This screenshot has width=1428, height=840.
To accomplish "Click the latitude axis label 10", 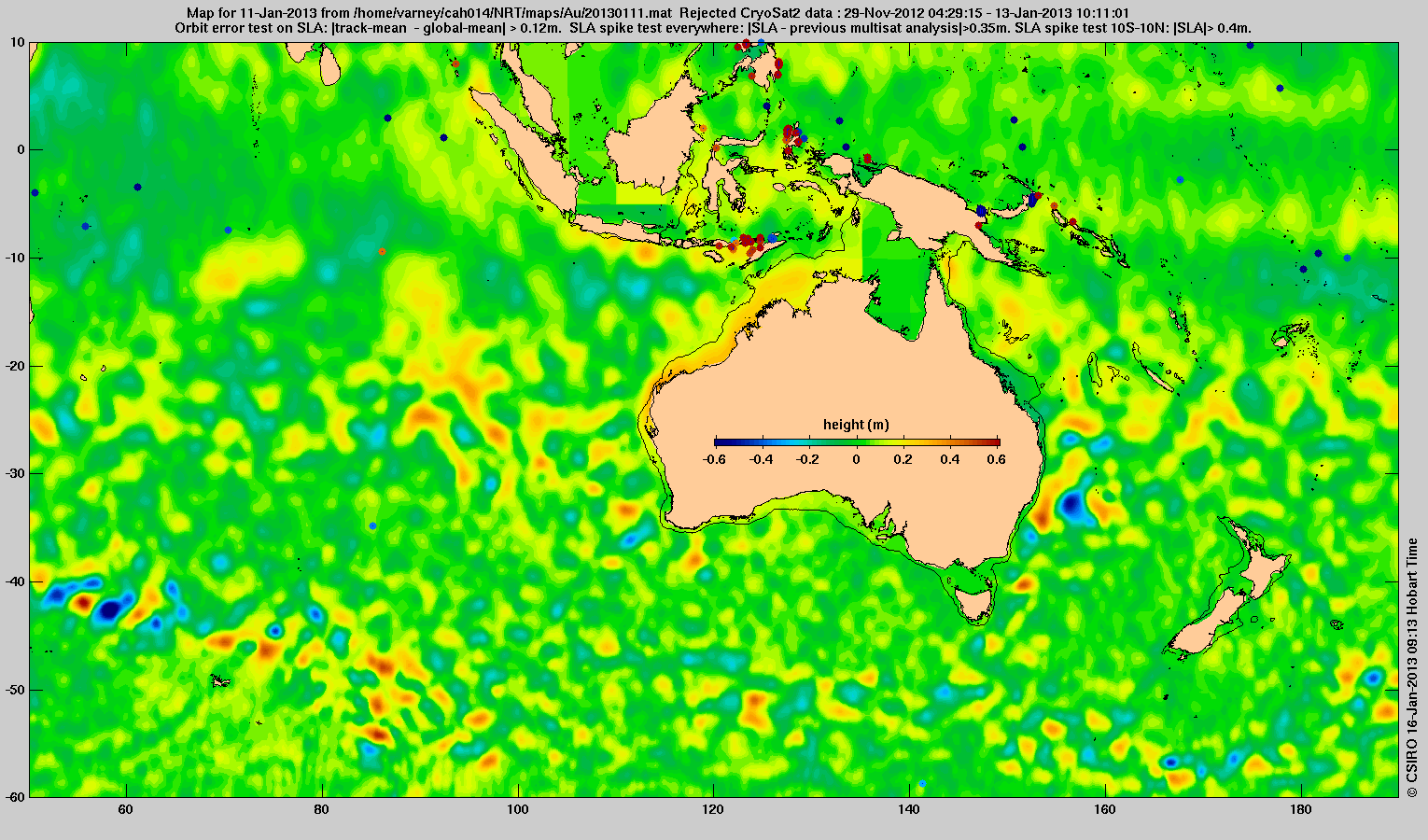I will click(x=18, y=42).
